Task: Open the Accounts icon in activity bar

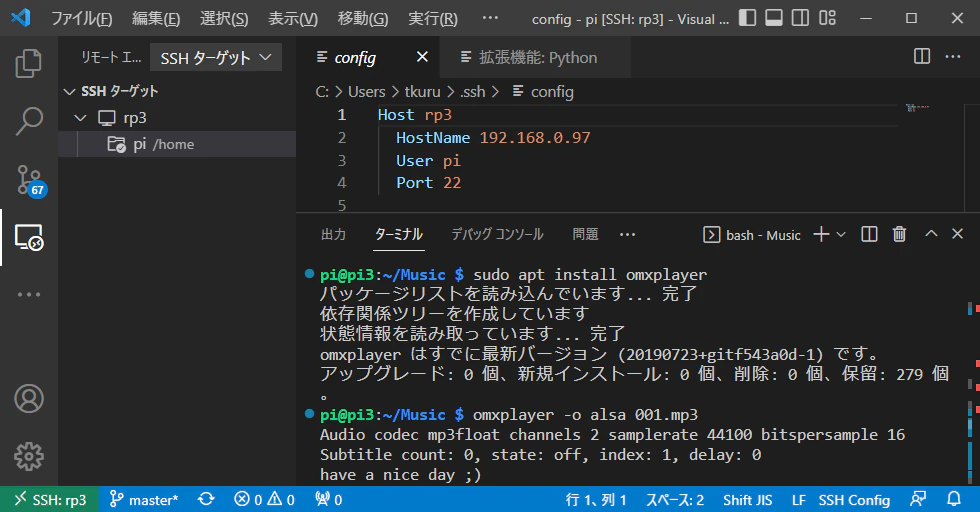Action: [x=29, y=398]
